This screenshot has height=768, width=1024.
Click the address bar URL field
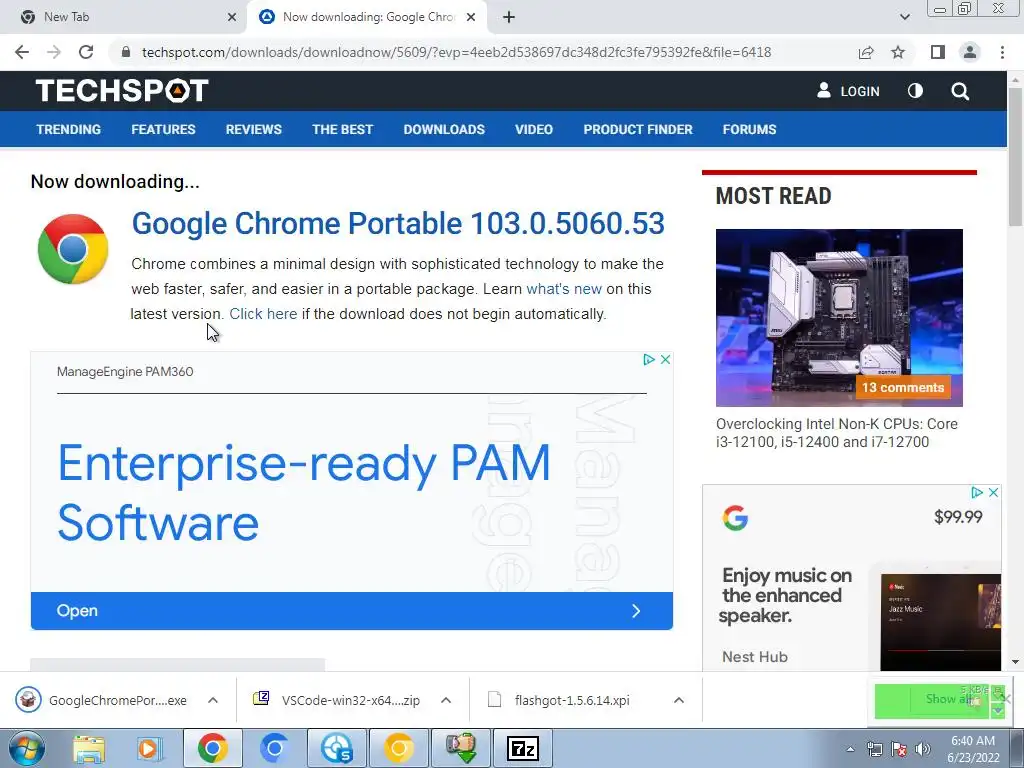456,52
